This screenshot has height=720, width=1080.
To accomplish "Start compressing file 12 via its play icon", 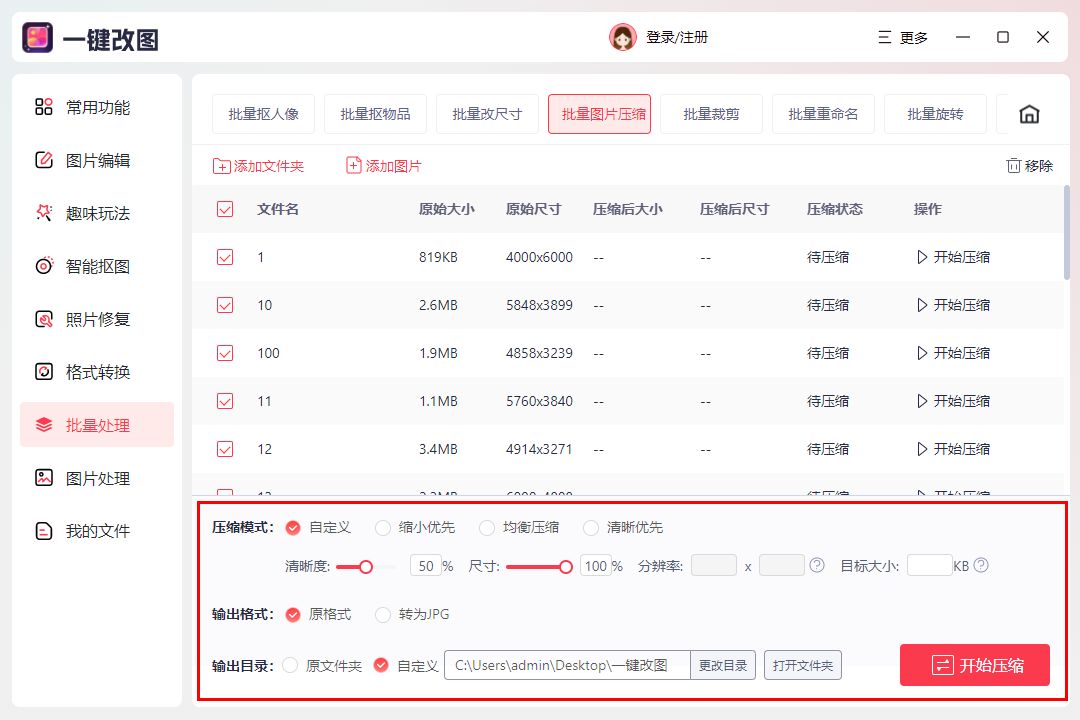I will click(922, 449).
